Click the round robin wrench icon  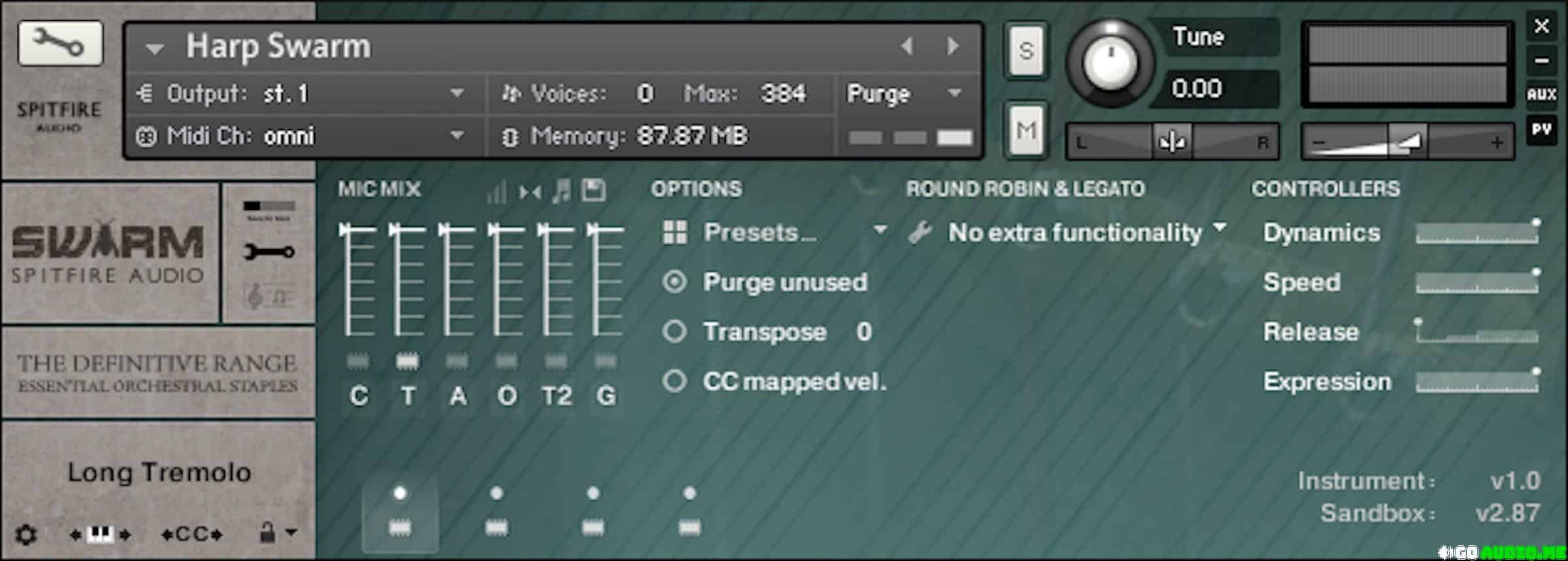pos(920,232)
